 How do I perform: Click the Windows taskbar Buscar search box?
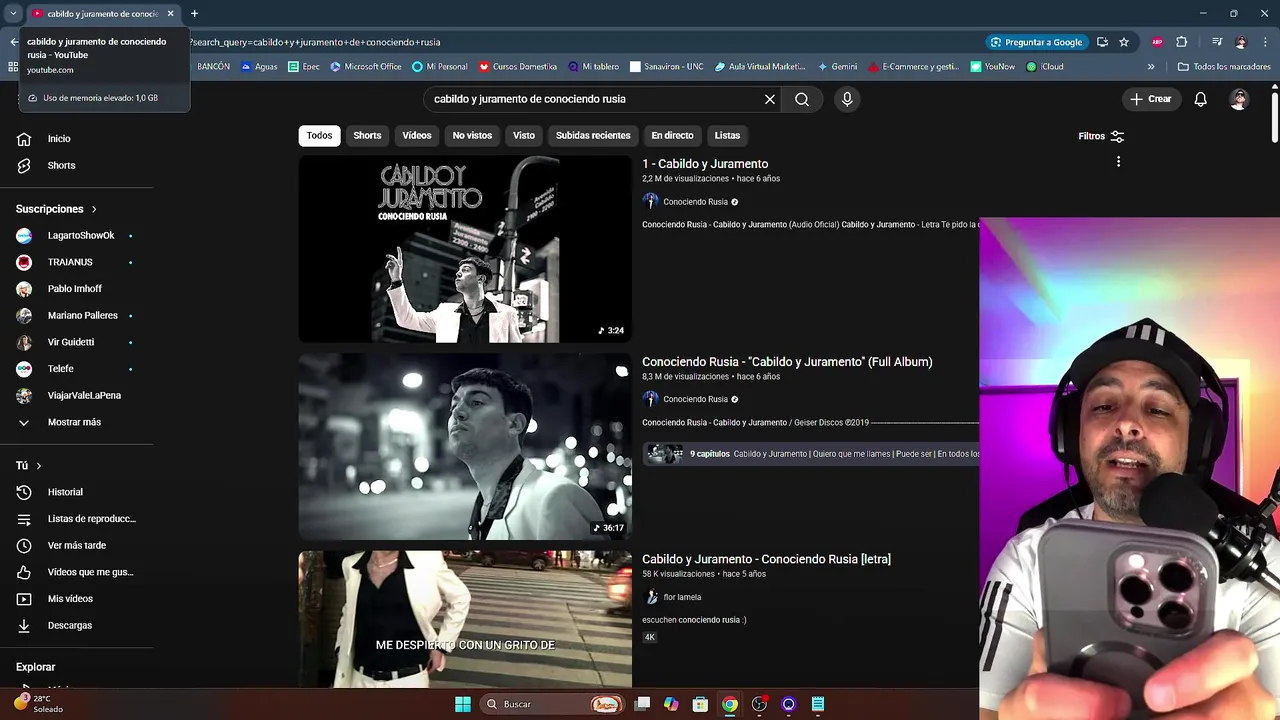click(x=552, y=704)
